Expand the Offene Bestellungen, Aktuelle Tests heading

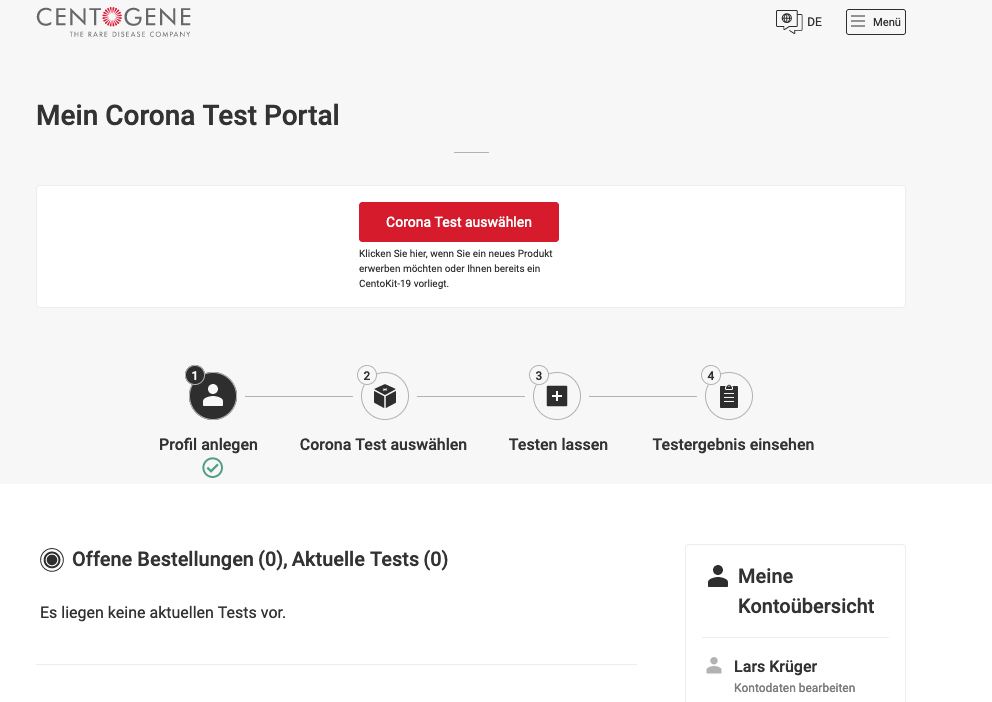260,560
